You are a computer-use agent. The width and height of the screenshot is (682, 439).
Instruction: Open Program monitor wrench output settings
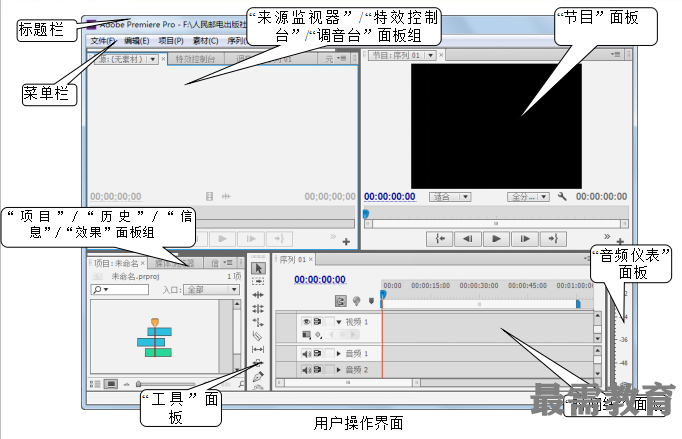[x=562, y=197]
